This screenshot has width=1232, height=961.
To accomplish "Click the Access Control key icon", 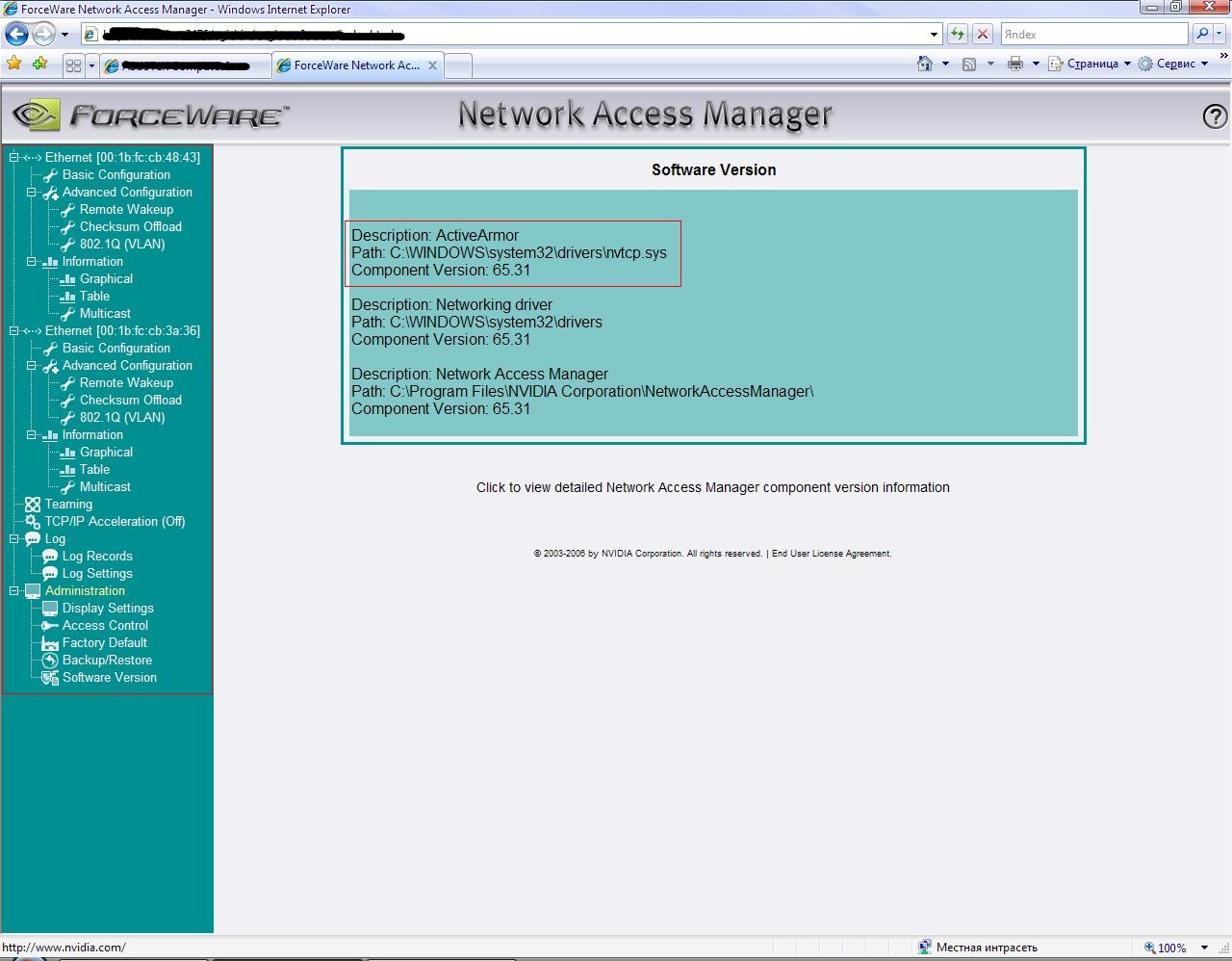I will [x=50, y=626].
